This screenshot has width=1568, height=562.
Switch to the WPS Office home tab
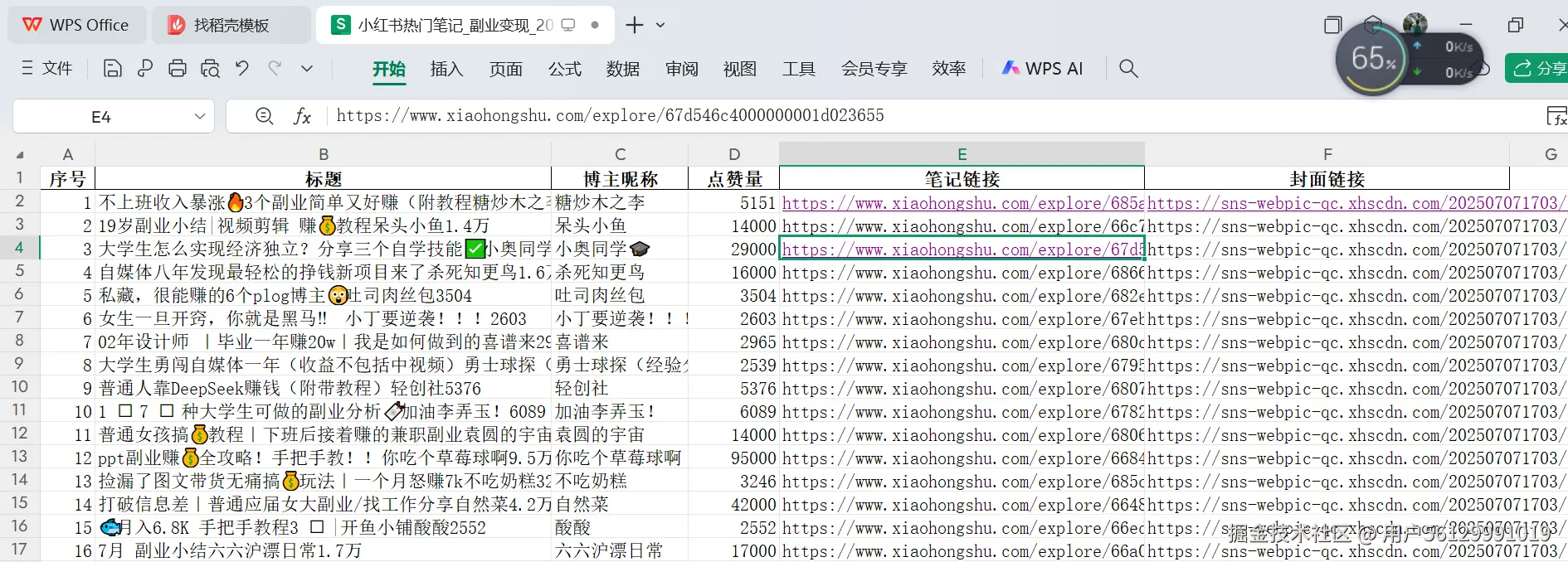[x=76, y=25]
